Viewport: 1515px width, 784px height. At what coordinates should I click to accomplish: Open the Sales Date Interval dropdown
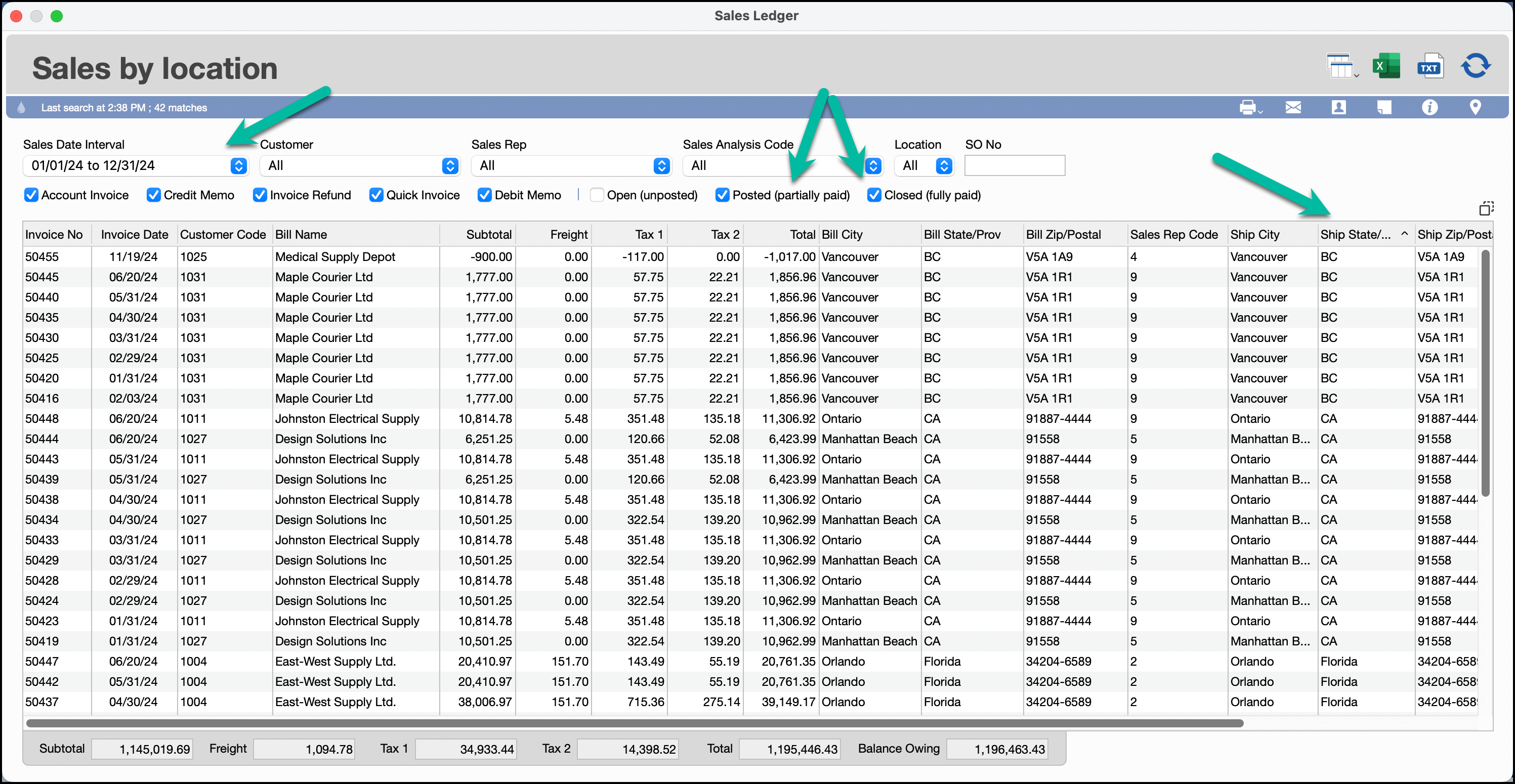pos(238,166)
